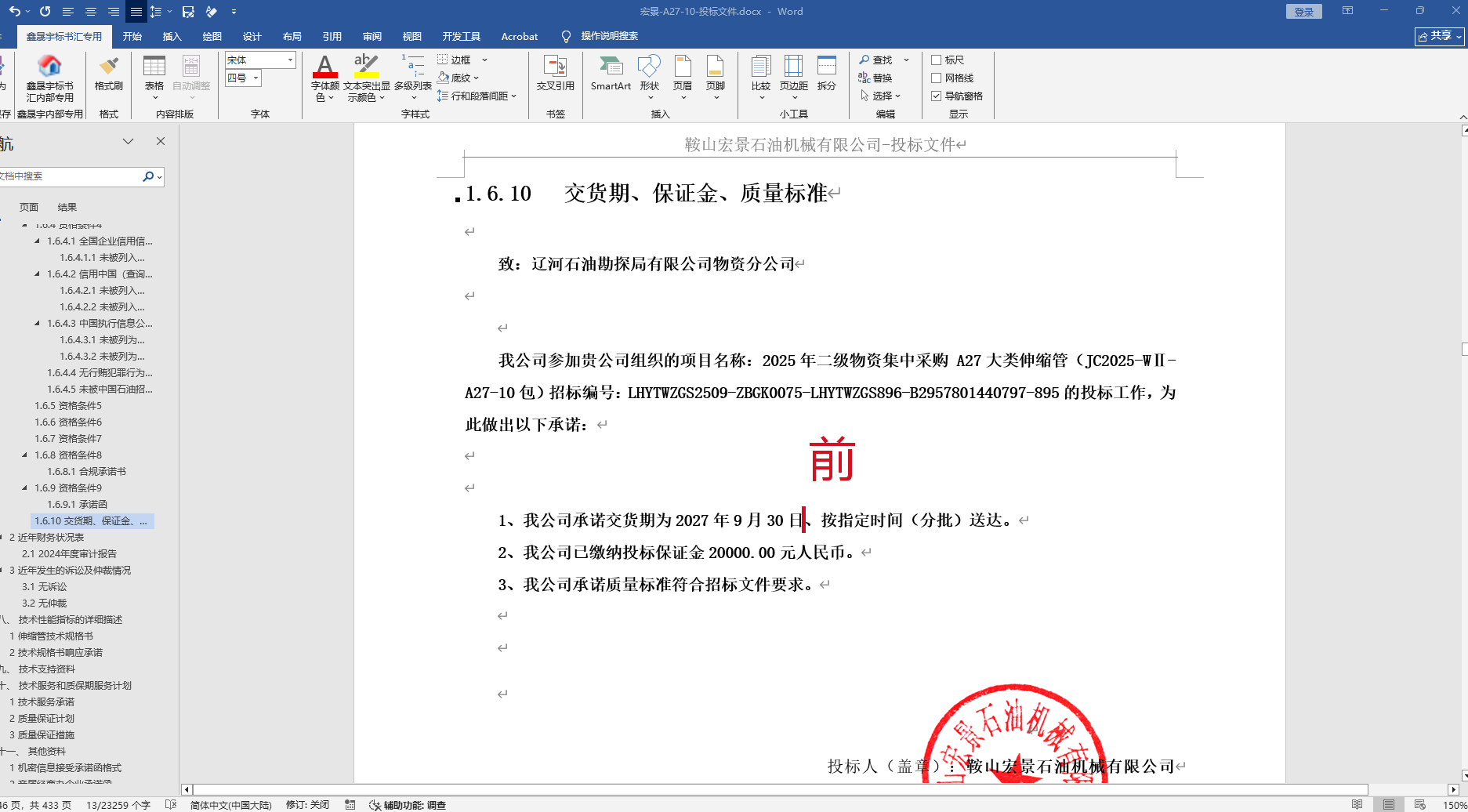Close the navigation pane with the X
The width and height of the screenshot is (1468, 812).
click(161, 141)
